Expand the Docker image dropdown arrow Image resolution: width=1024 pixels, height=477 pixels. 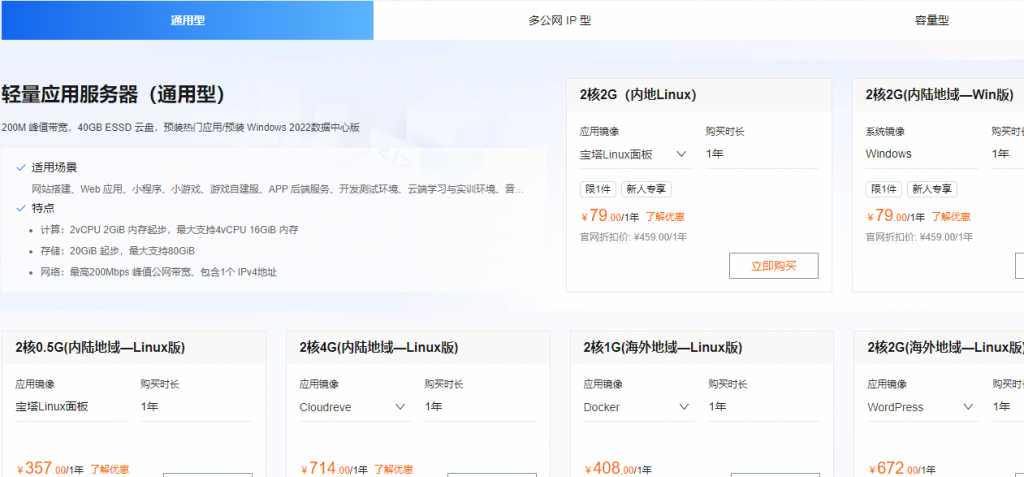tap(684, 407)
